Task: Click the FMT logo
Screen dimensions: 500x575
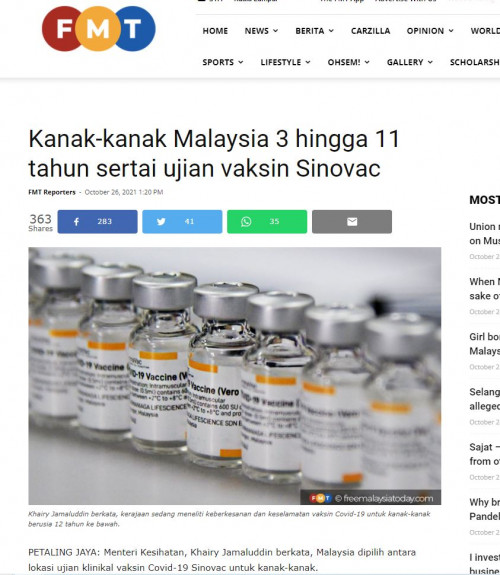Action: click(x=99, y=29)
